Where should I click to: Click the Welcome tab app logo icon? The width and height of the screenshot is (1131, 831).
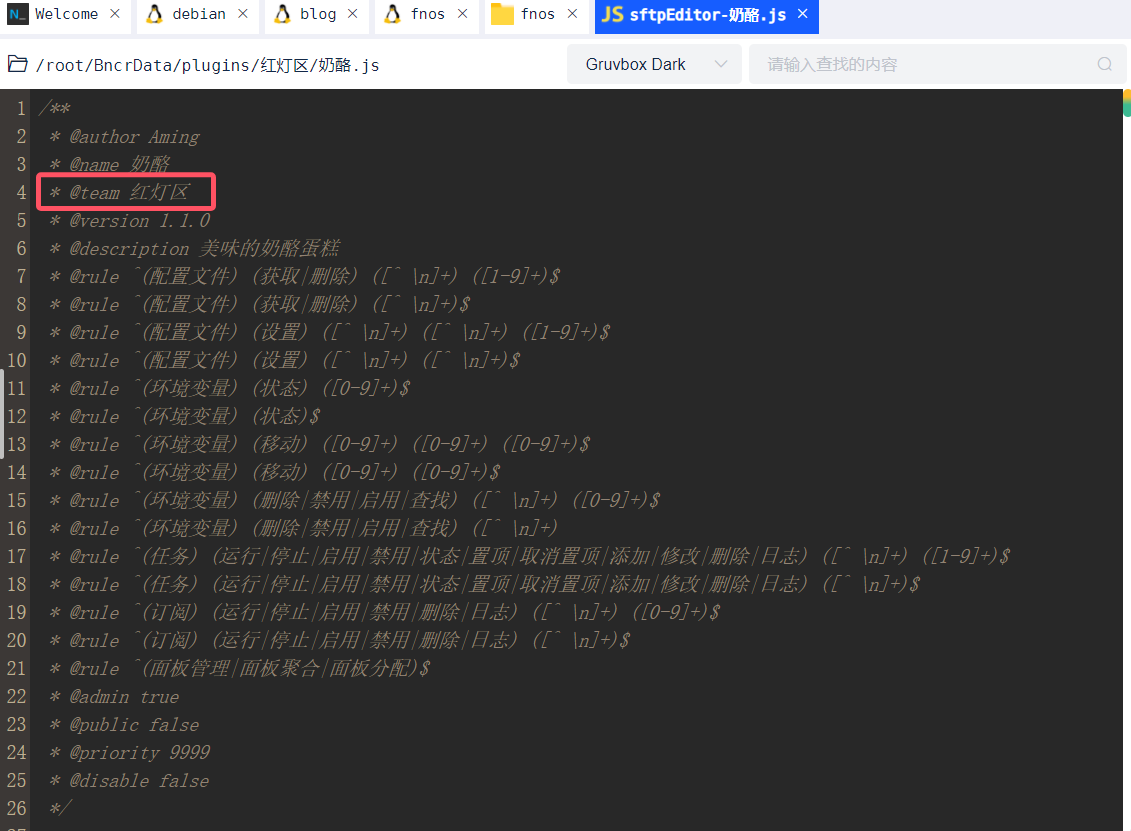17,14
